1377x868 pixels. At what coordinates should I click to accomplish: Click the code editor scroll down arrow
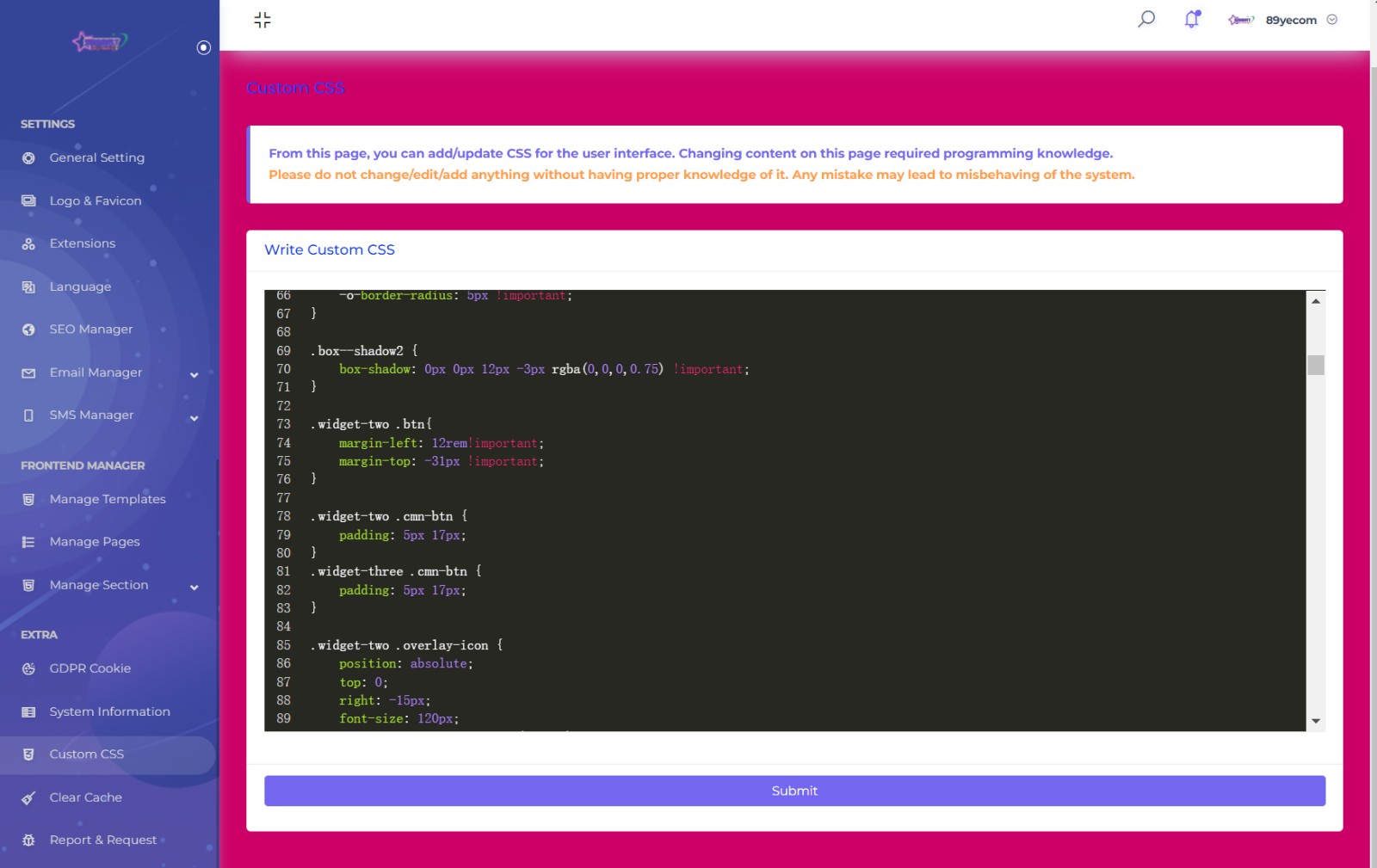(1315, 721)
